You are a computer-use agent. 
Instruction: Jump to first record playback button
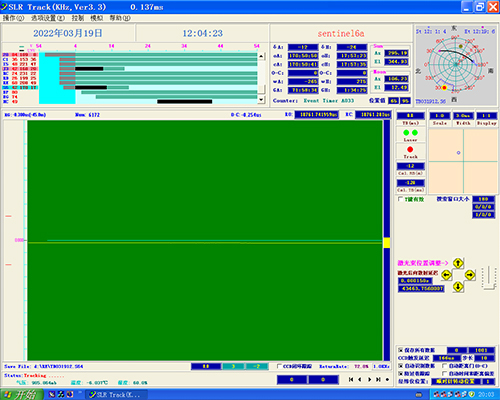coord(351,379)
